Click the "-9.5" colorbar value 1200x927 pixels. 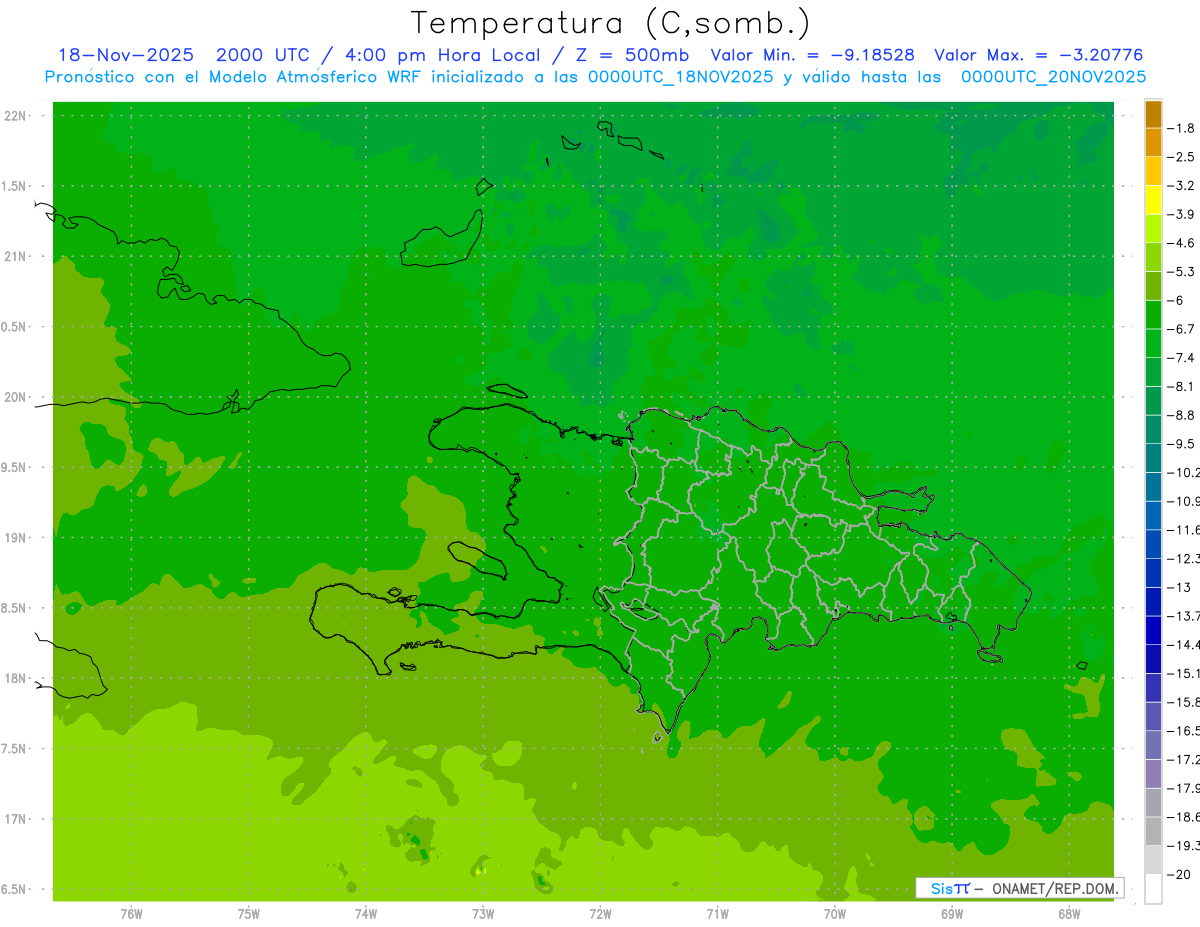point(1181,443)
